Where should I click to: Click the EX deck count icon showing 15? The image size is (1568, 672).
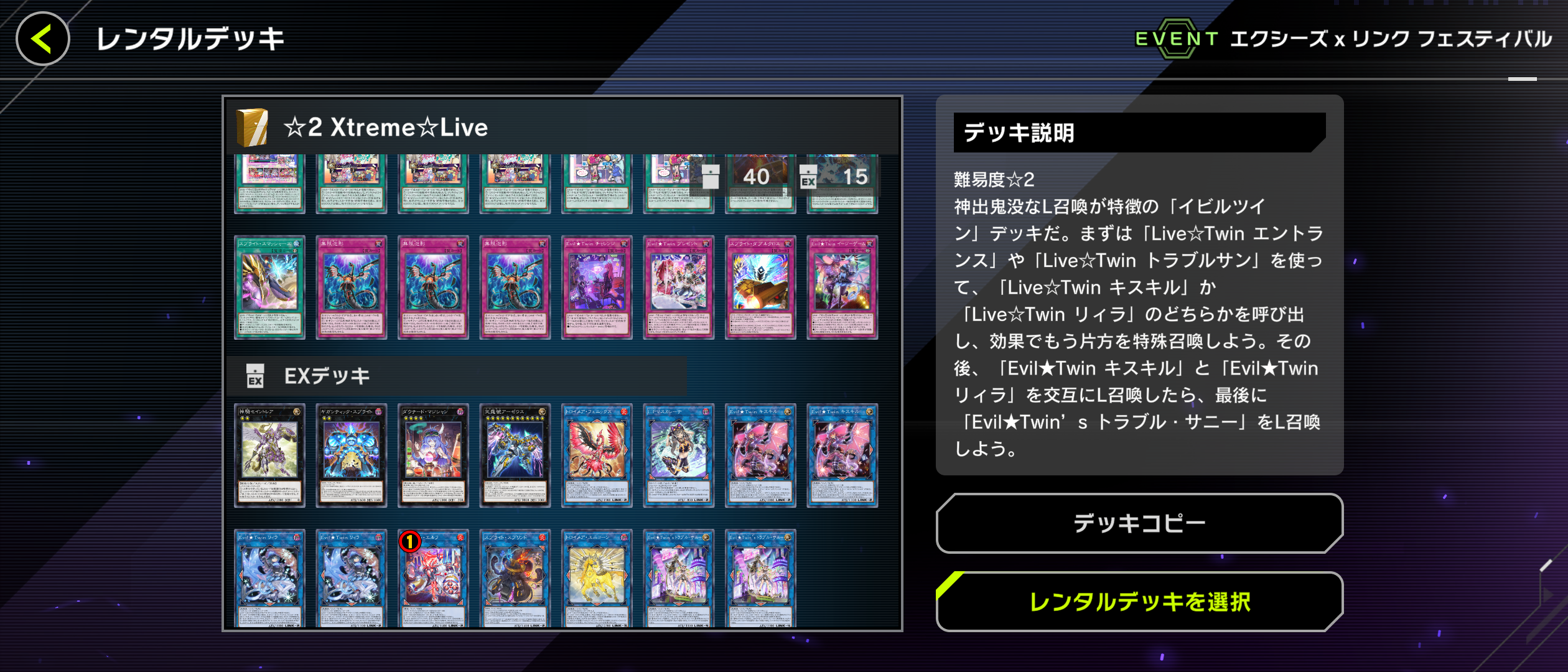(x=808, y=177)
